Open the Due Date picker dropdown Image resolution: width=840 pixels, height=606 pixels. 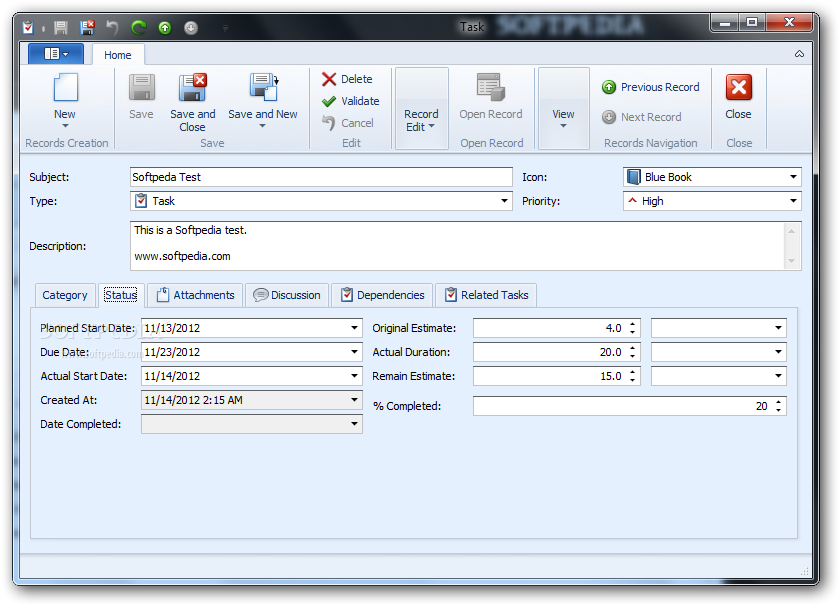coord(354,352)
